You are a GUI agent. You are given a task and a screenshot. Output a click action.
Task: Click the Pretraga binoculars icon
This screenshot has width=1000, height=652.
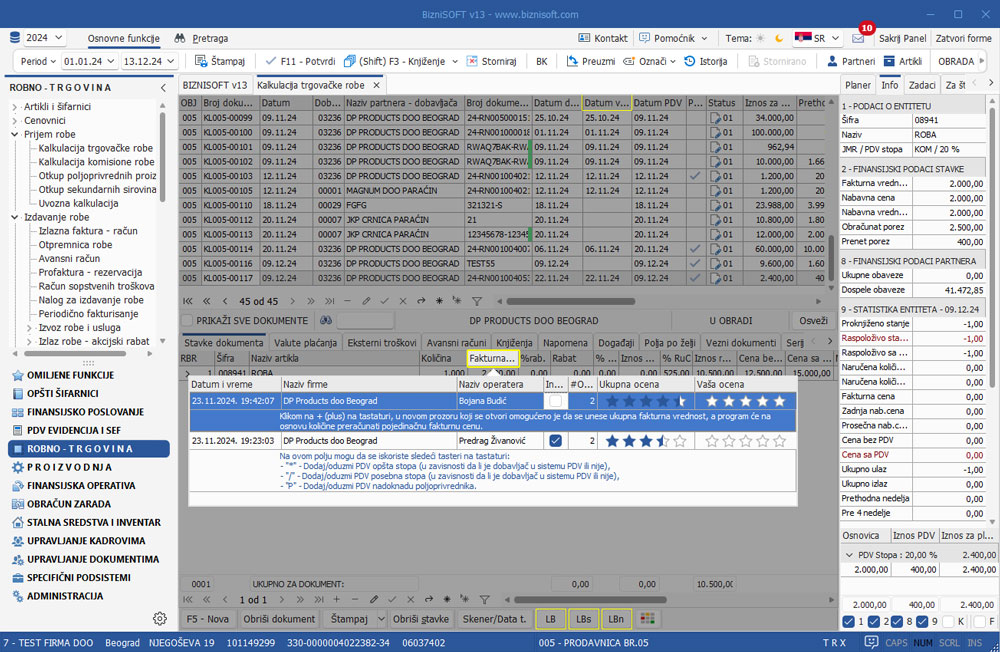pyautogui.click(x=180, y=38)
